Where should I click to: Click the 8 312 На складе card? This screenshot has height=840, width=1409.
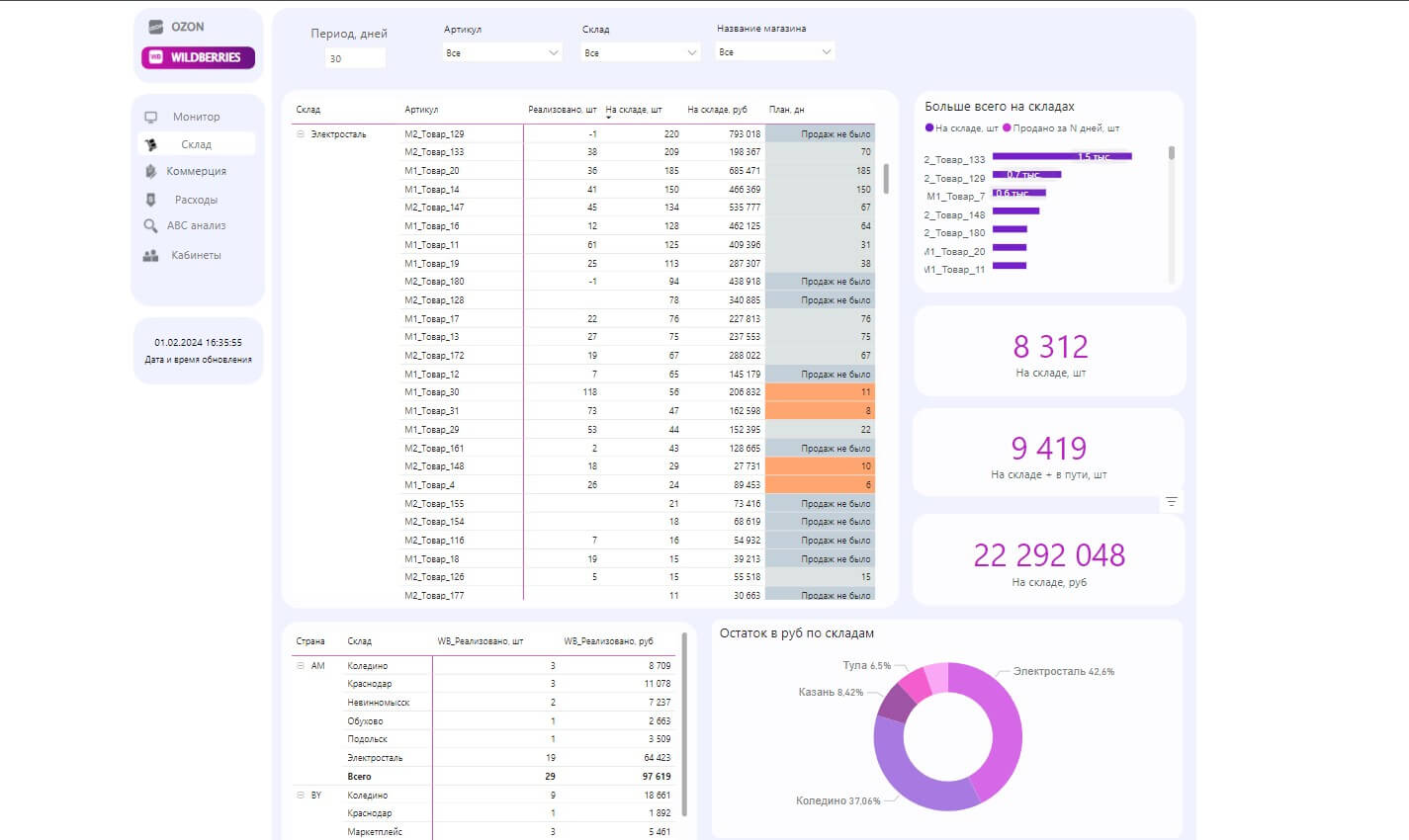tap(1049, 351)
